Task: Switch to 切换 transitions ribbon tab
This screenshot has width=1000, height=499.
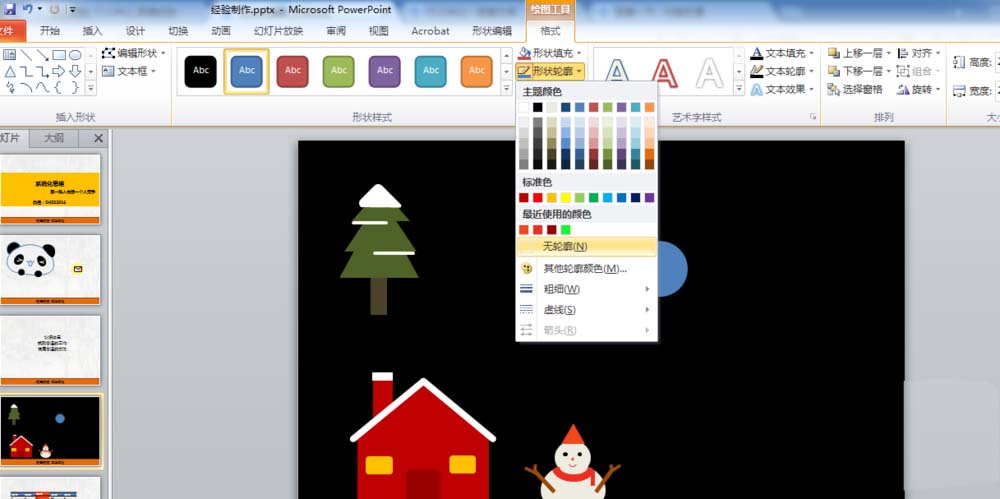Action: click(x=178, y=31)
